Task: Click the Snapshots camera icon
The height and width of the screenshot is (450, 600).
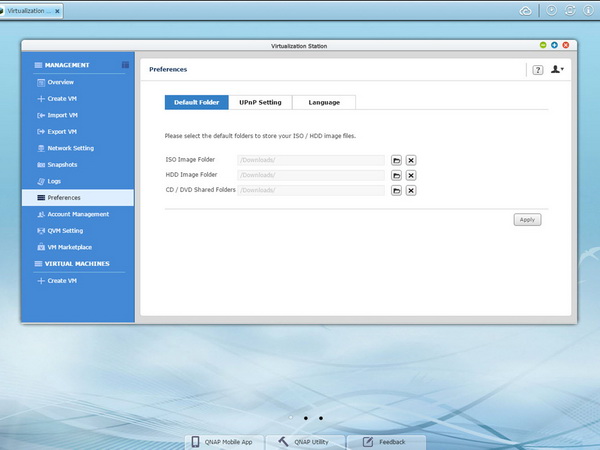Action: (41, 165)
